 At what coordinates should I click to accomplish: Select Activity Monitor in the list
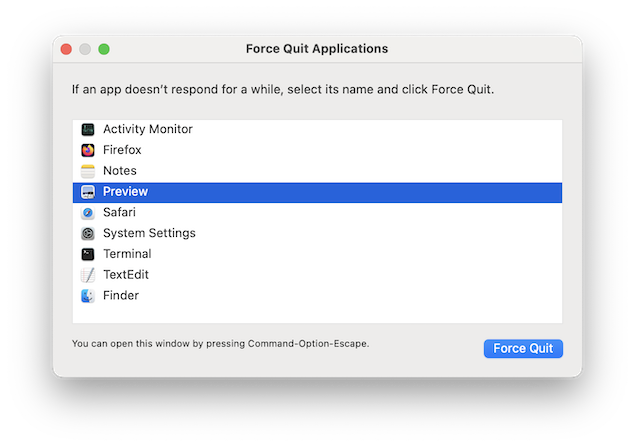[x=148, y=129]
